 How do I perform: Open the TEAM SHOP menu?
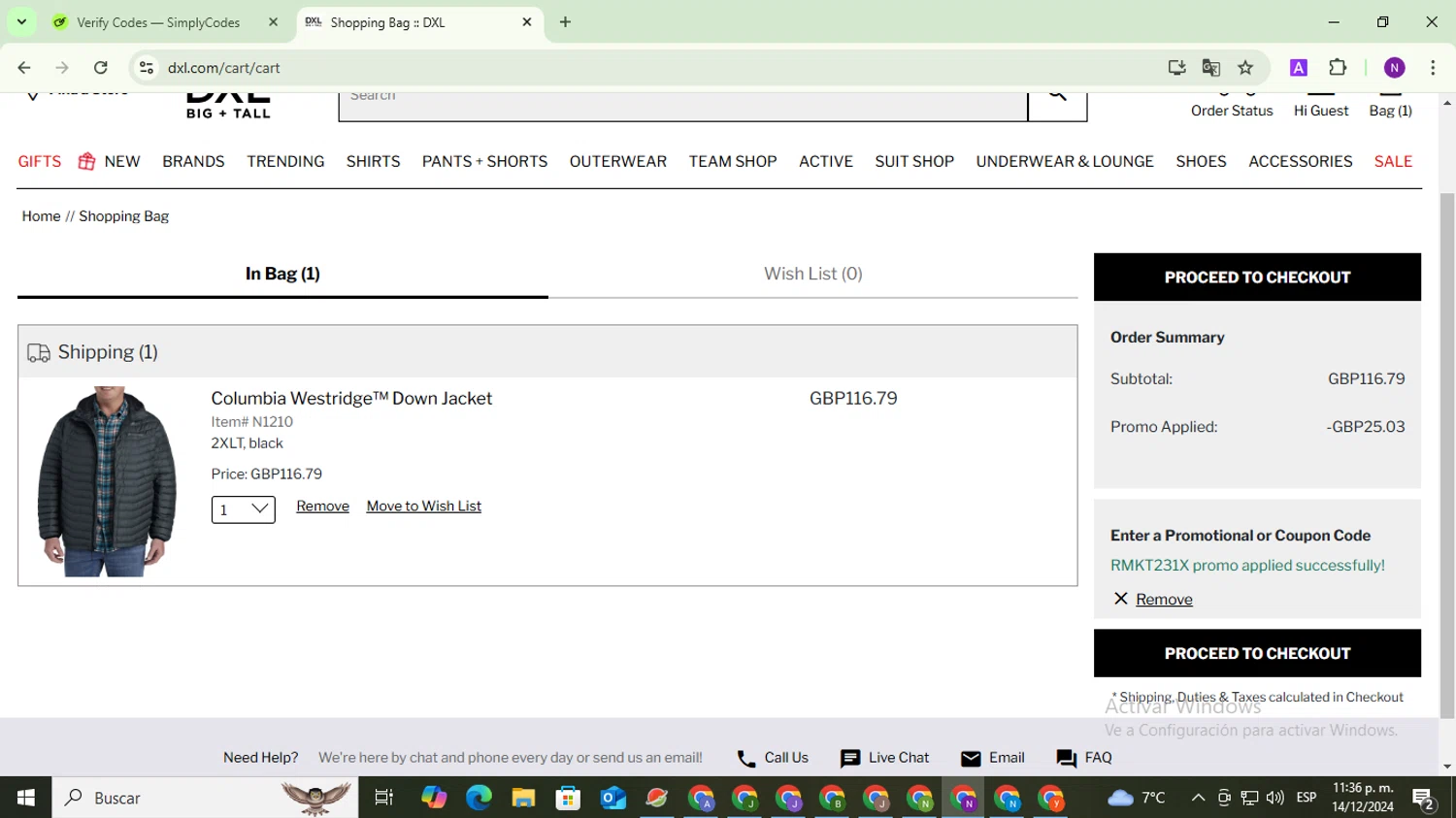[x=733, y=161]
